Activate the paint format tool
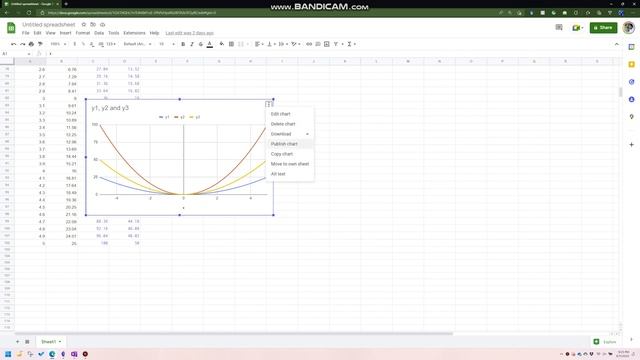 (x=40, y=44)
